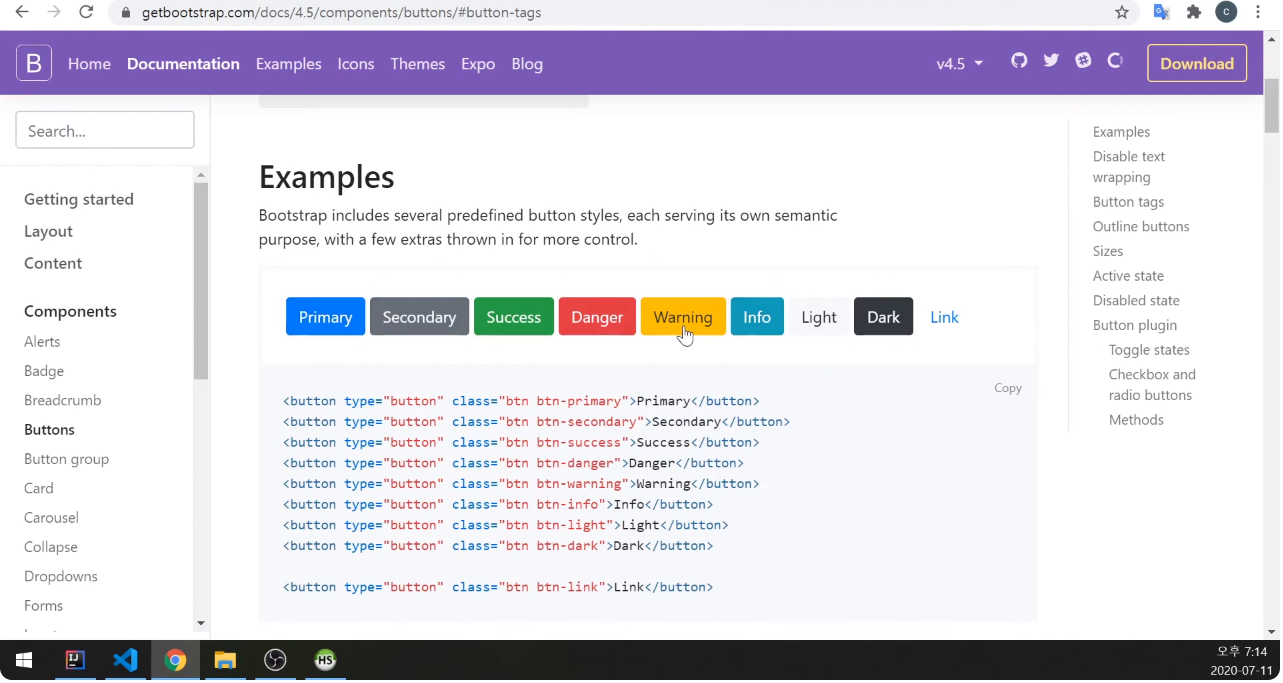
Task: Expand the Layout sidebar section
Action: [x=48, y=231]
